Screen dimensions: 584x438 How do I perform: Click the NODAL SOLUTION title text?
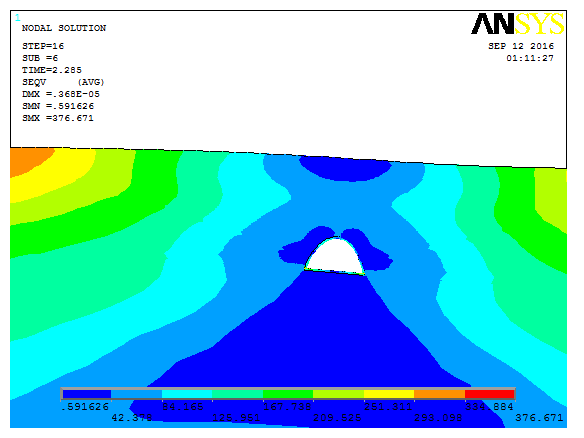pyautogui.click(x=64, y=28)
